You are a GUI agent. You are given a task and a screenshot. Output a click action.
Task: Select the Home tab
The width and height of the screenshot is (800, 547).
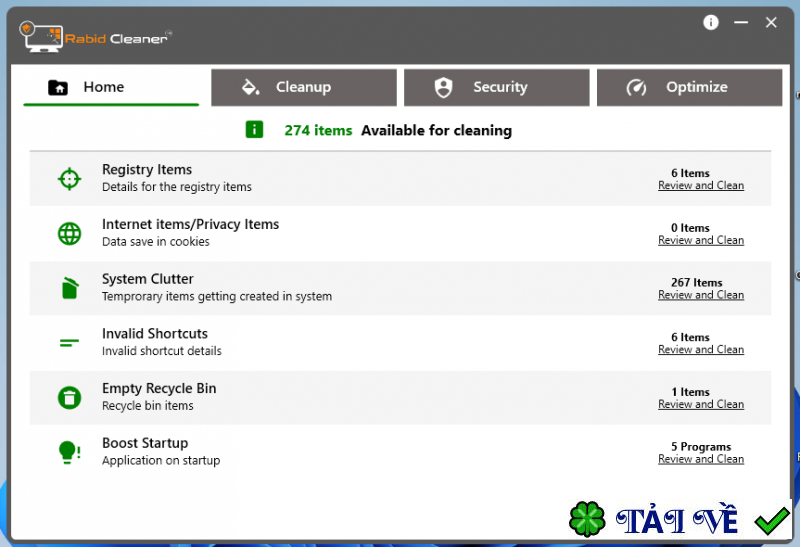111,87
